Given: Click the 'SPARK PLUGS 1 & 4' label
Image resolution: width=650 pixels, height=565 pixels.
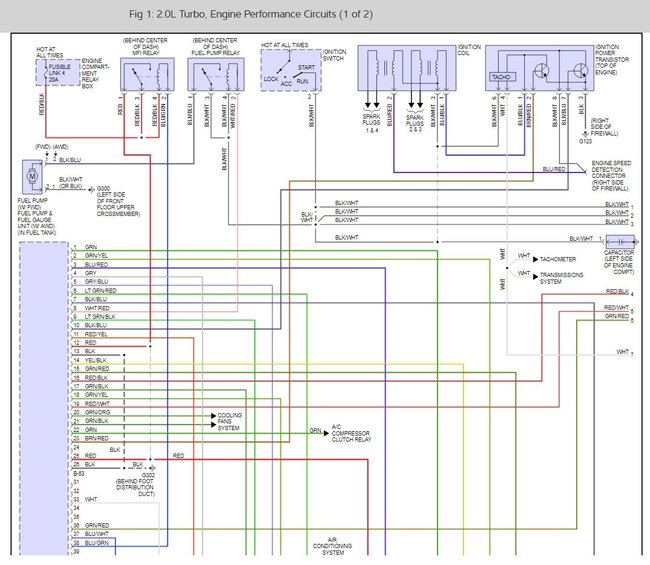Looking at the screenshot, I should [371, 124].
